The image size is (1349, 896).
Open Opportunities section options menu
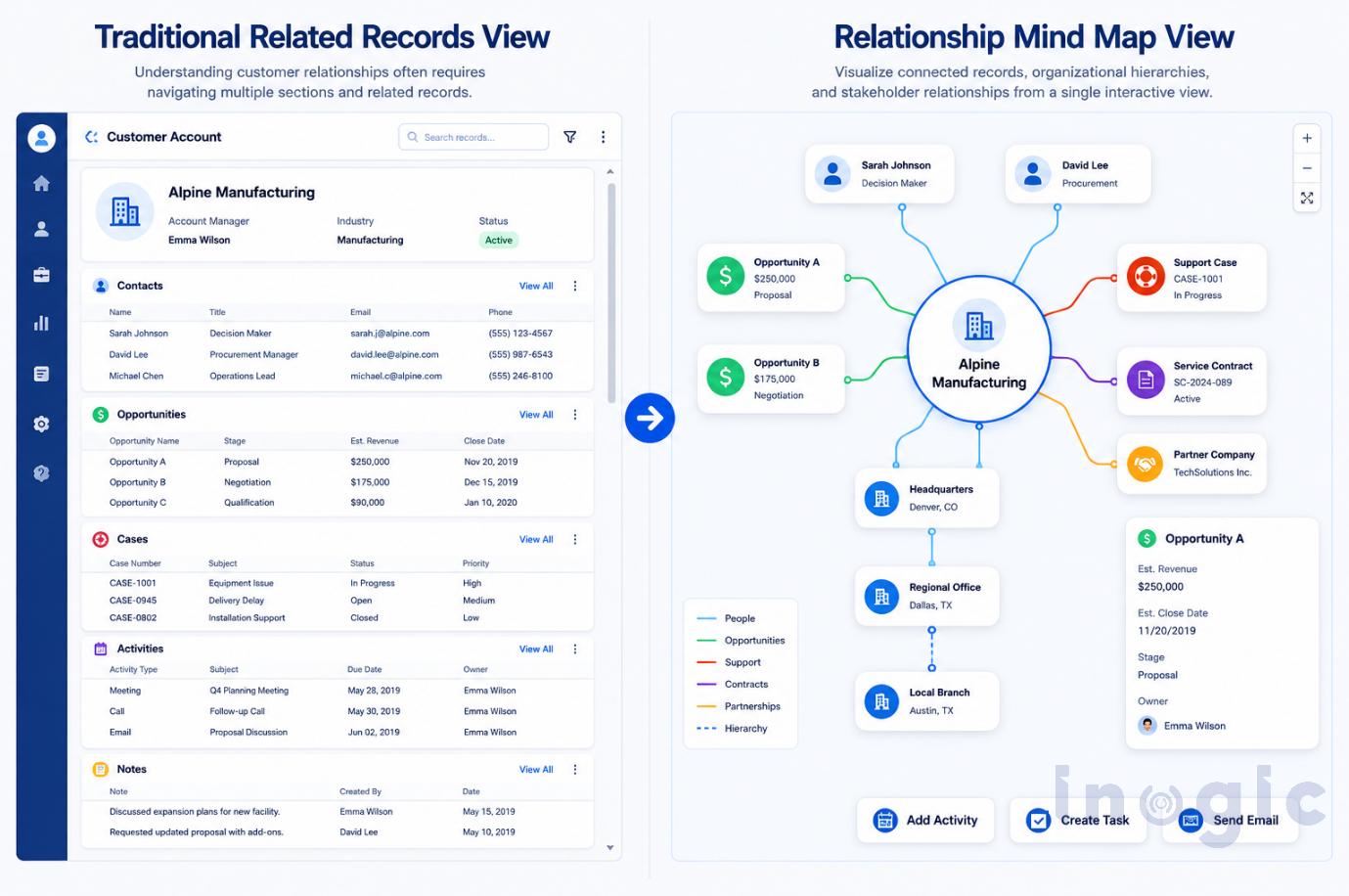tap(575, 415)
